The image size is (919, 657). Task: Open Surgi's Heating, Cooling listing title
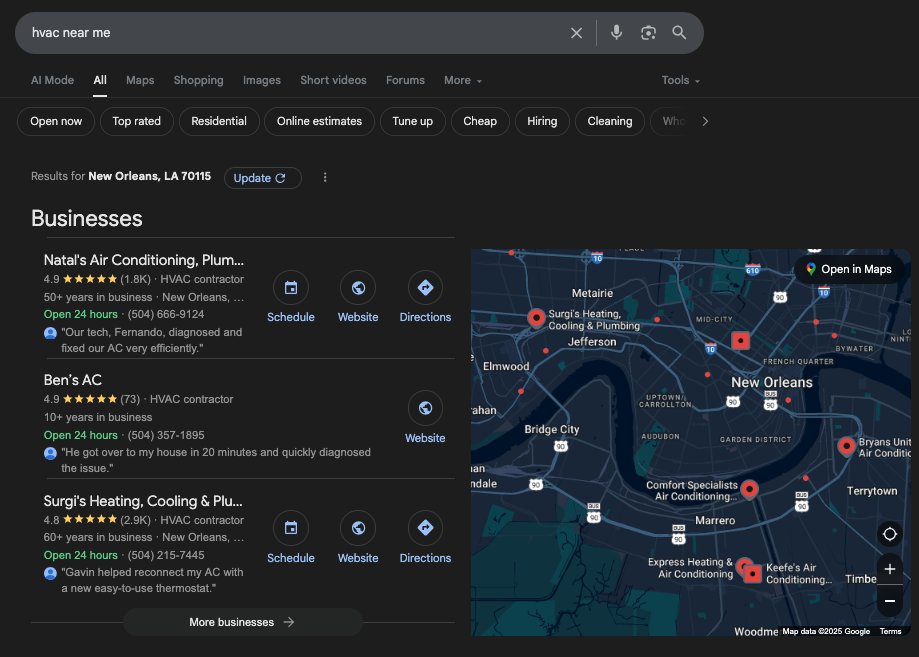[143, 501]
